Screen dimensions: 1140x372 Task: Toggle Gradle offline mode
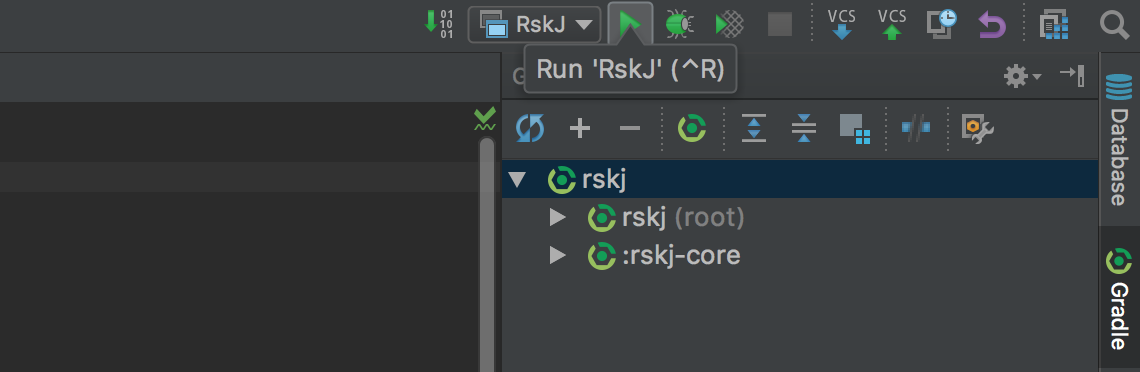pyautogui.click(x=916, y=127)
